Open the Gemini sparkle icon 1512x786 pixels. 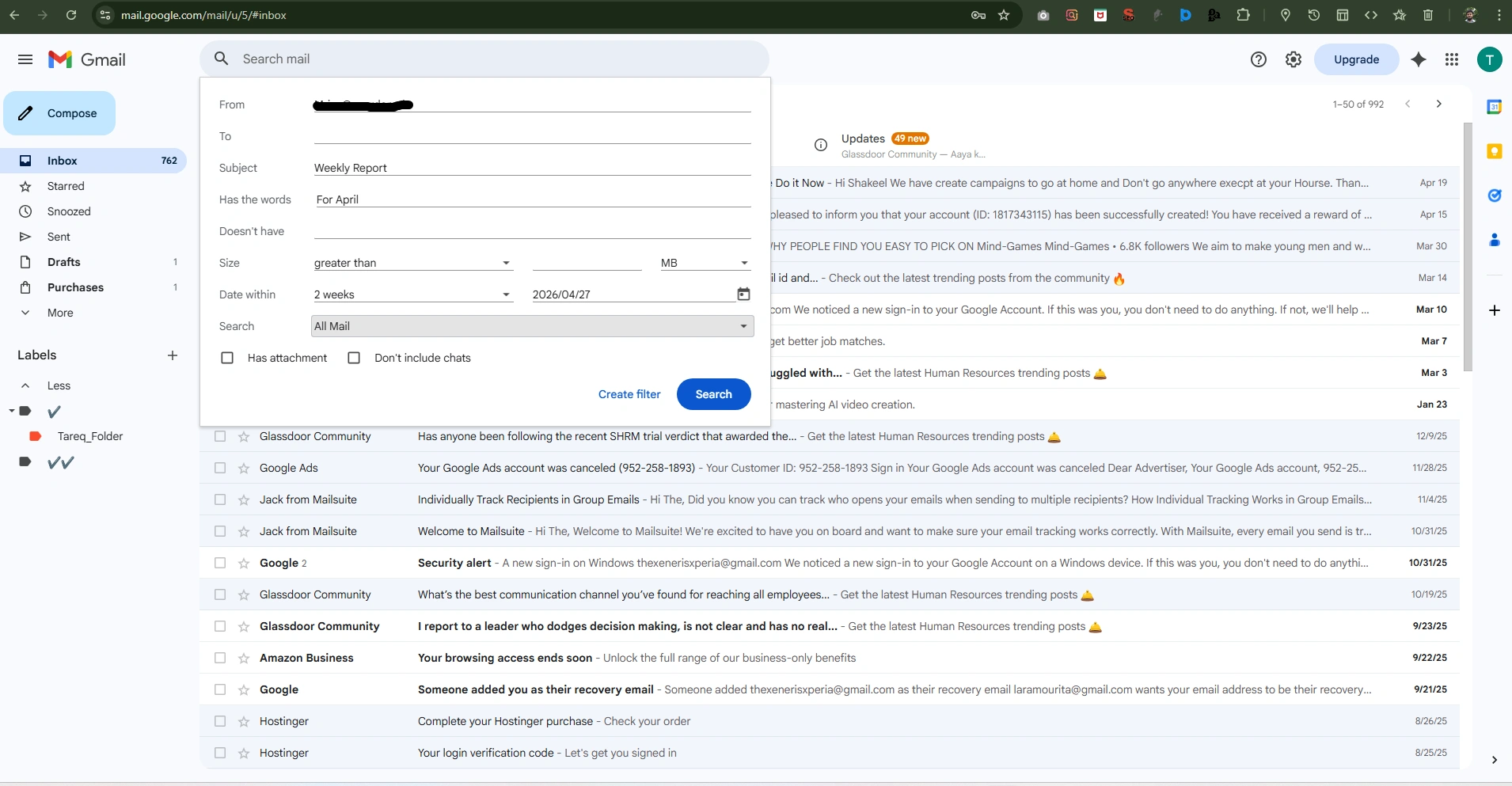pyautogui.click(x=1419, y=59)
